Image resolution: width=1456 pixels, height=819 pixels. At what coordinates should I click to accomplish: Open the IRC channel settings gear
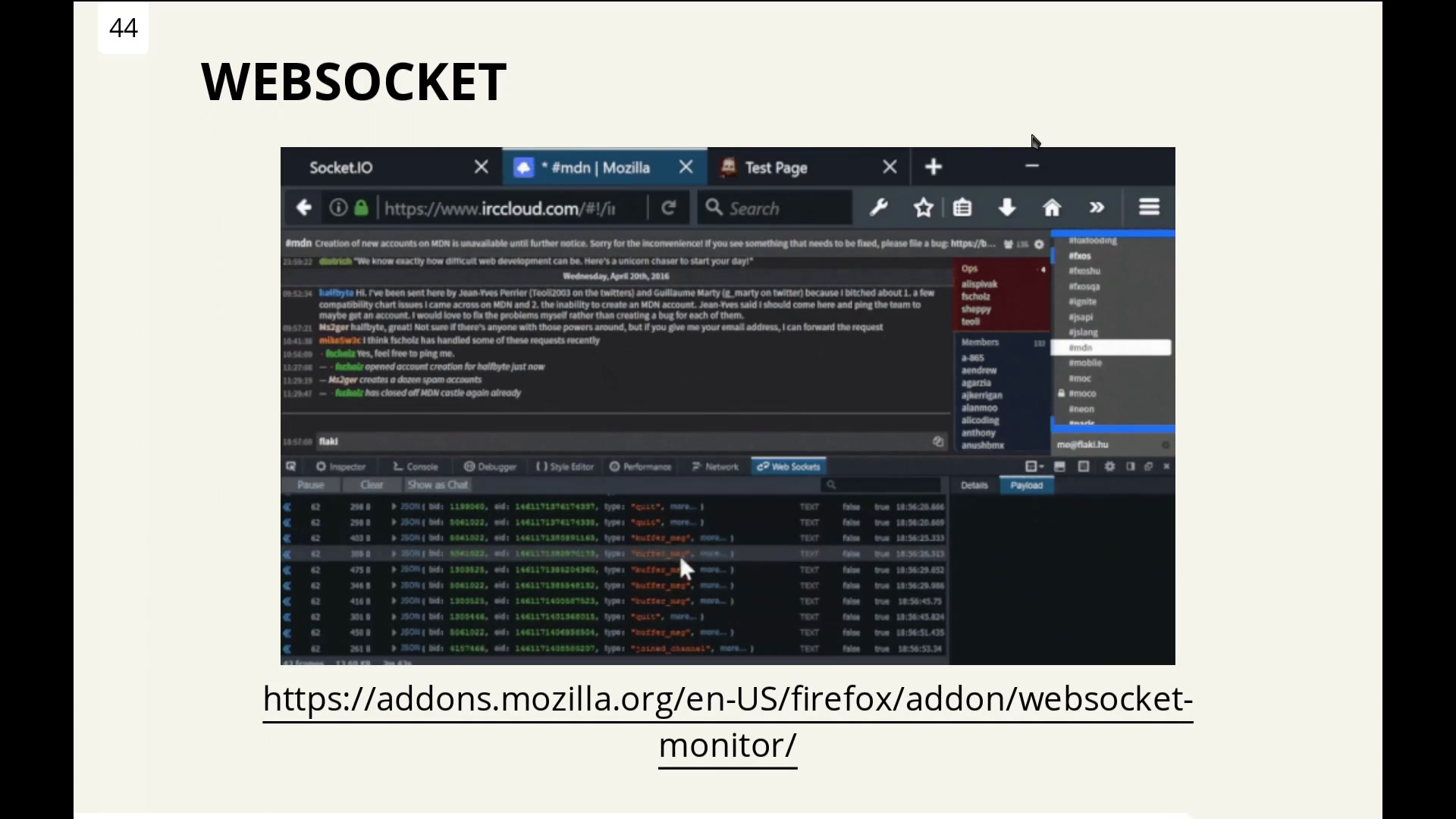click(x=1039, y=244)
